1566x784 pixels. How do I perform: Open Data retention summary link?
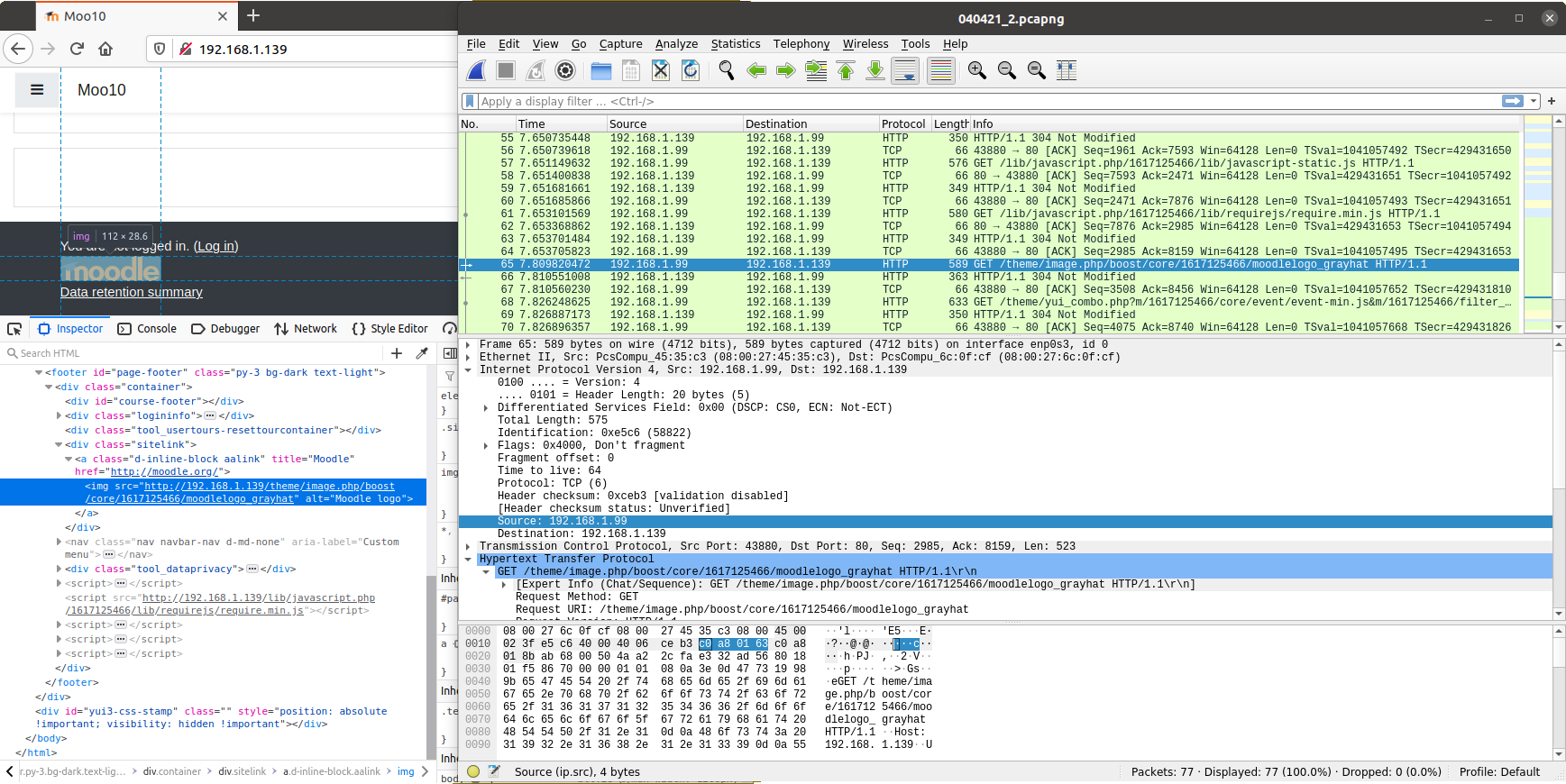click(x=132, y=292)
